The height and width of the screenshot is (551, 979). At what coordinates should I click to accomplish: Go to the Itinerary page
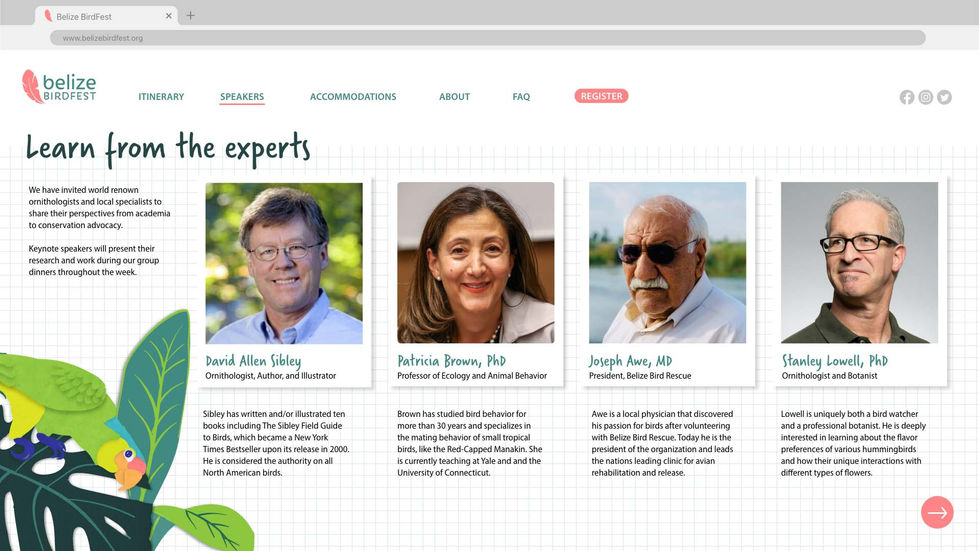[x=161, y=97]
